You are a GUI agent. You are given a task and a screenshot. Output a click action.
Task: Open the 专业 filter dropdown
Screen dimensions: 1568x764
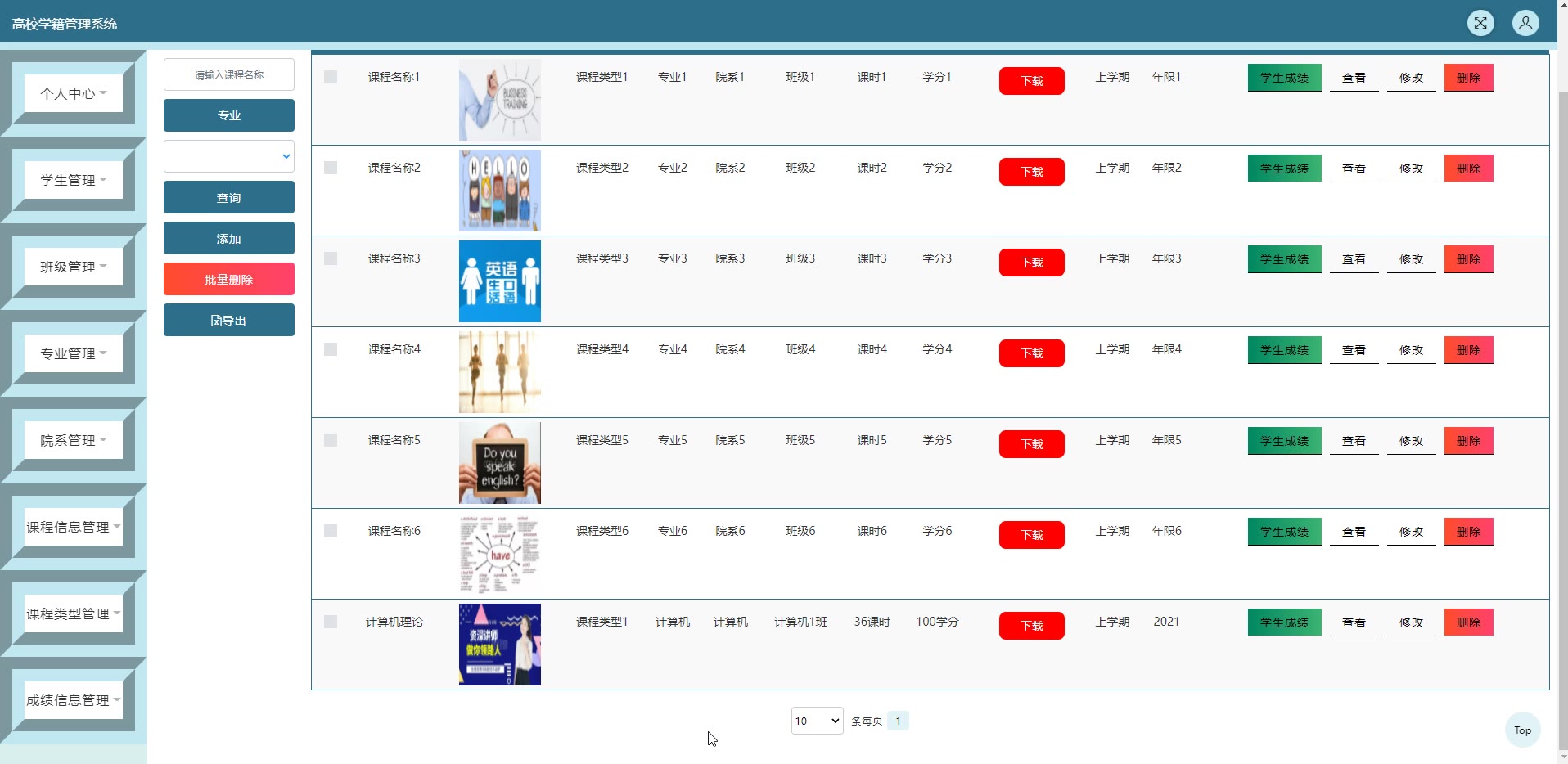pos(229,156)
